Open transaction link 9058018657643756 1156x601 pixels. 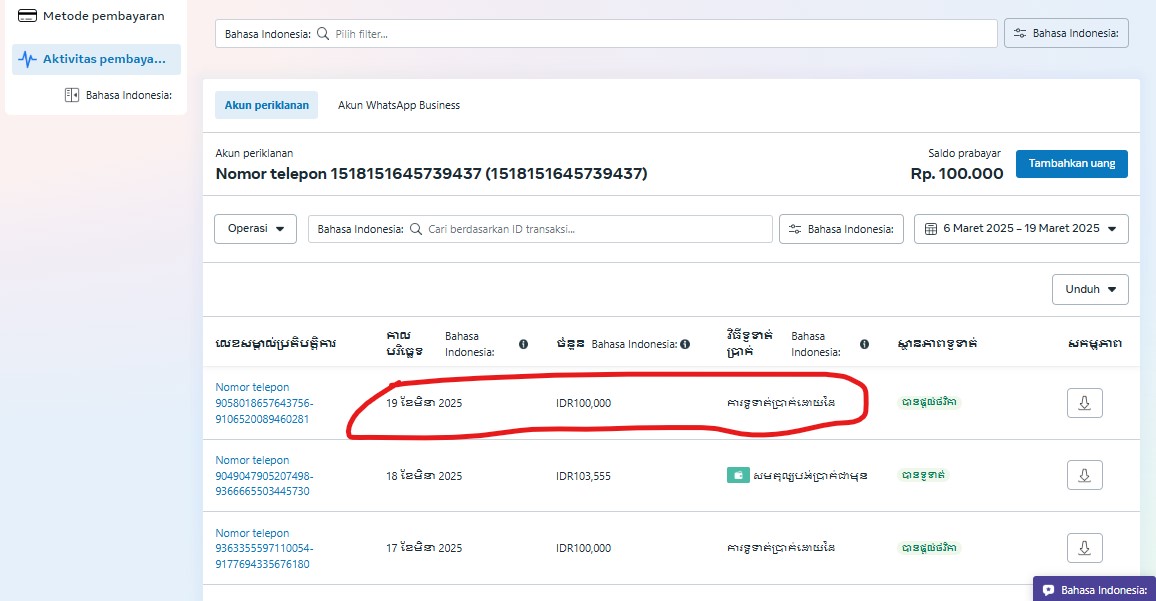pyautogui.click(x=264, y=403)
